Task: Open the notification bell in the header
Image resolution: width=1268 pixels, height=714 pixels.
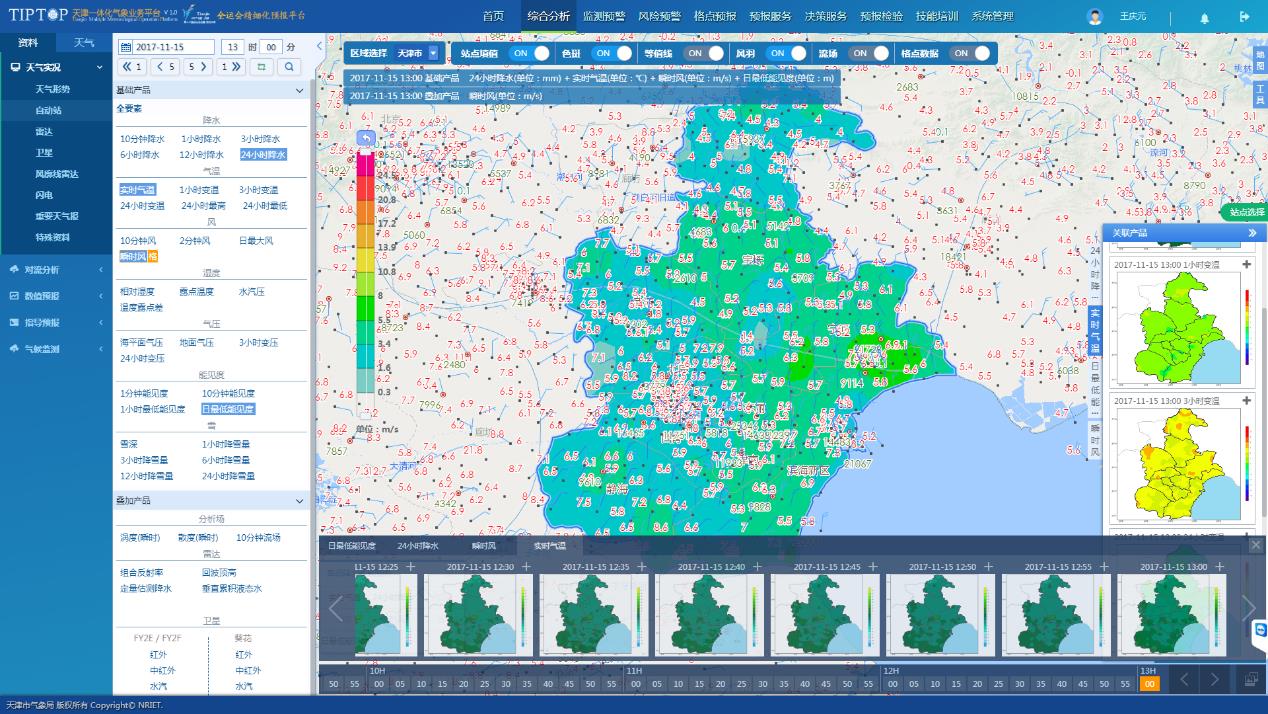Action: point(1204,17)
